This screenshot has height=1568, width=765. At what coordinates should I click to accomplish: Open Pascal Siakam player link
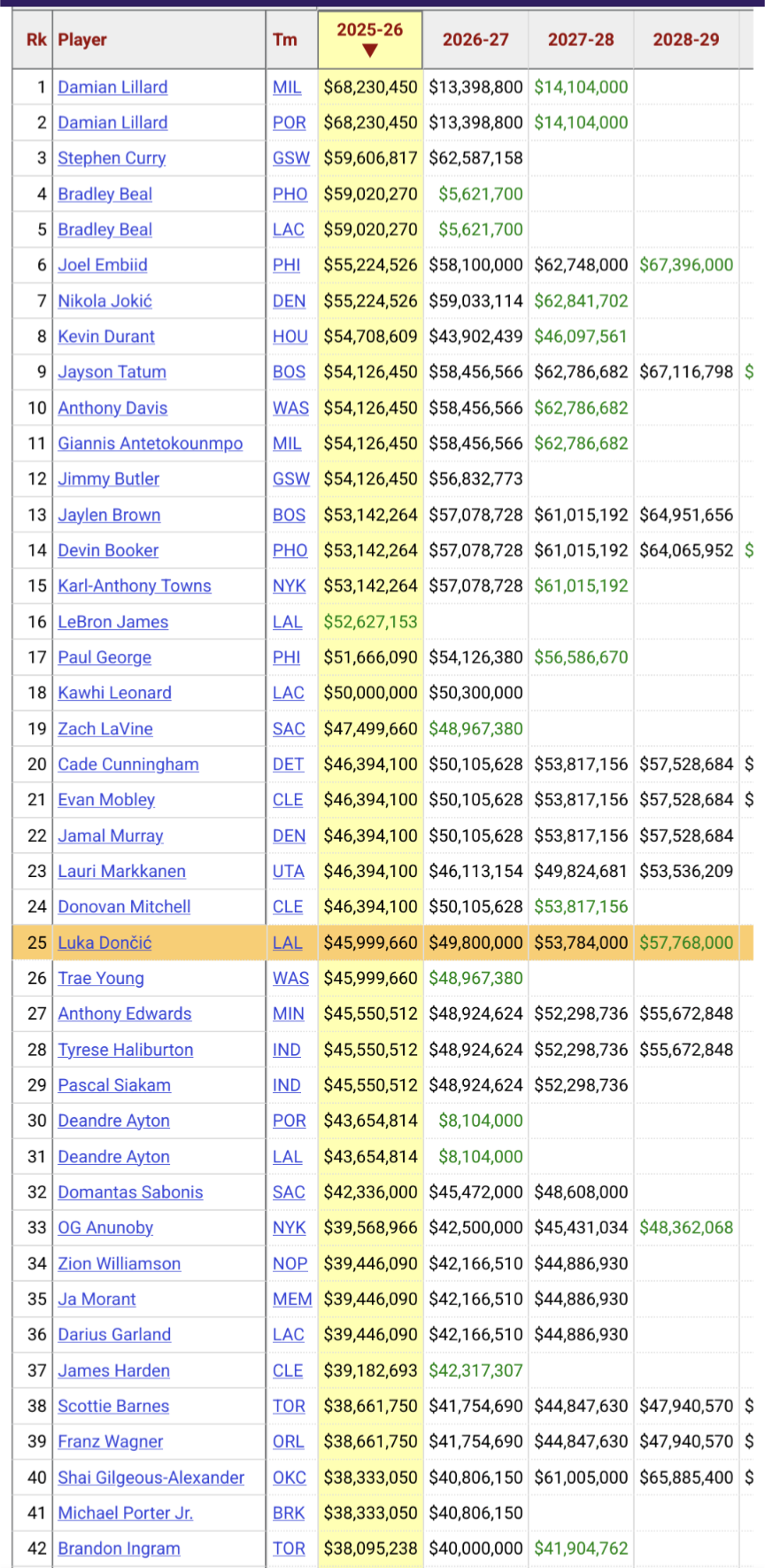(114, 1085)
